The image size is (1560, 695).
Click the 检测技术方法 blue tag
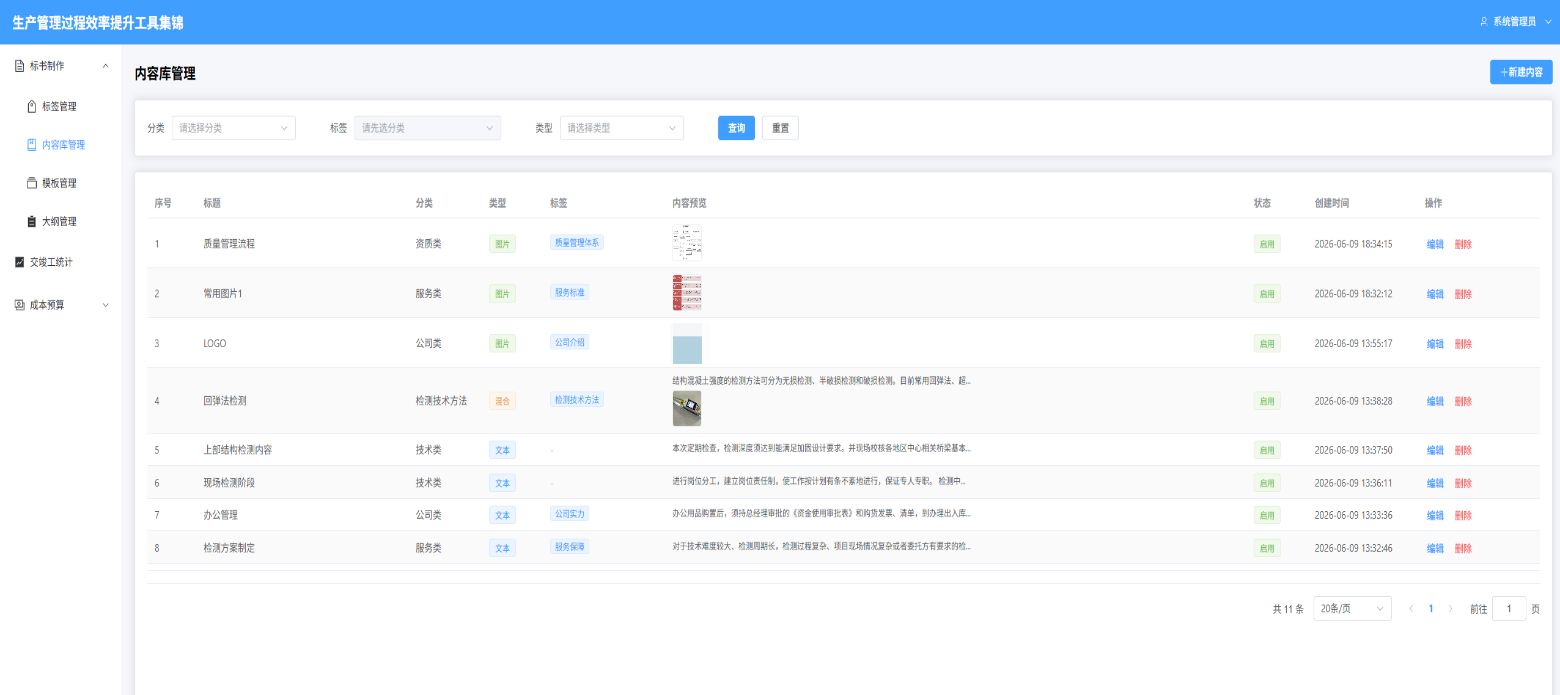pos(577,399)
